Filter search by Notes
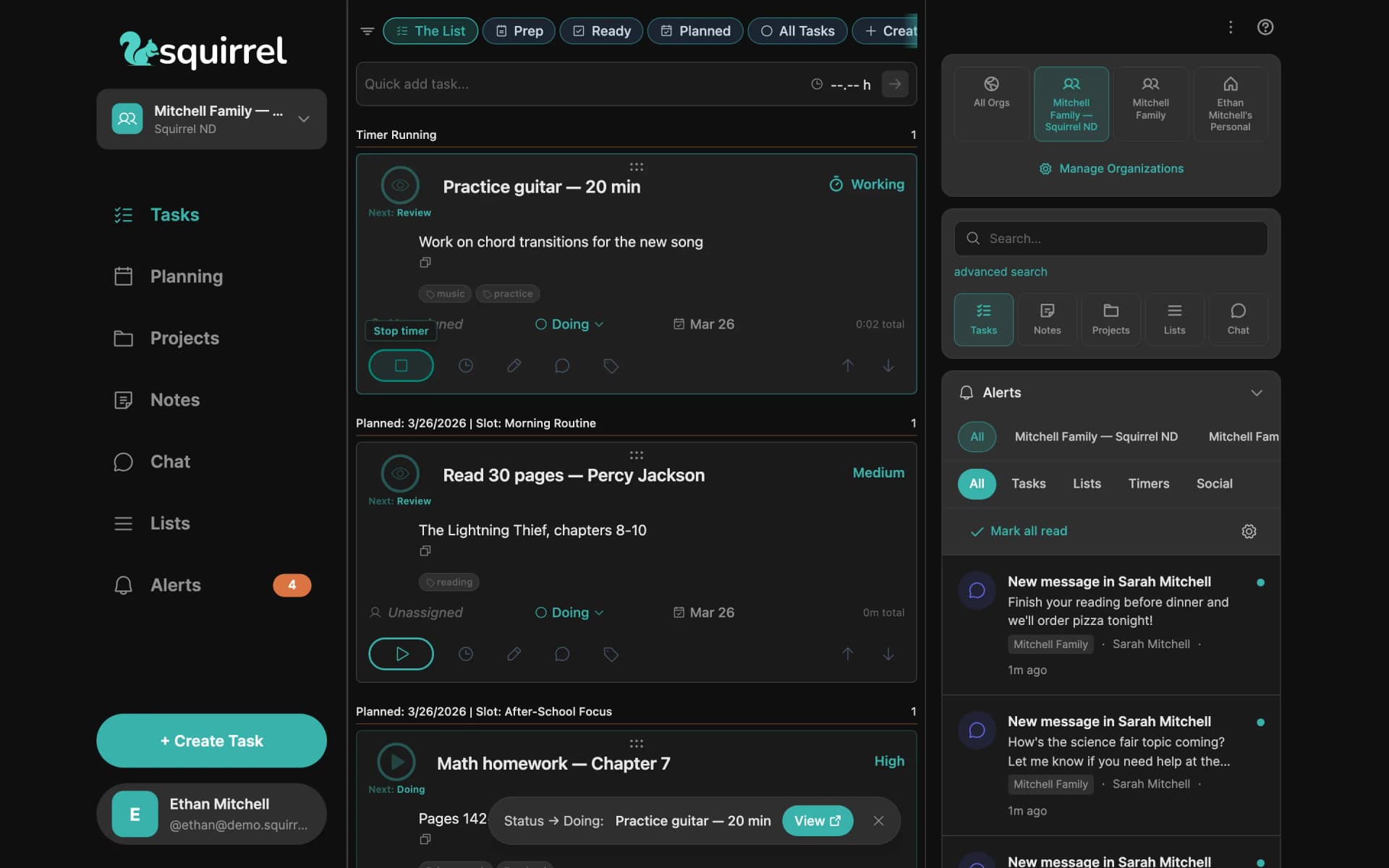 1047,319
